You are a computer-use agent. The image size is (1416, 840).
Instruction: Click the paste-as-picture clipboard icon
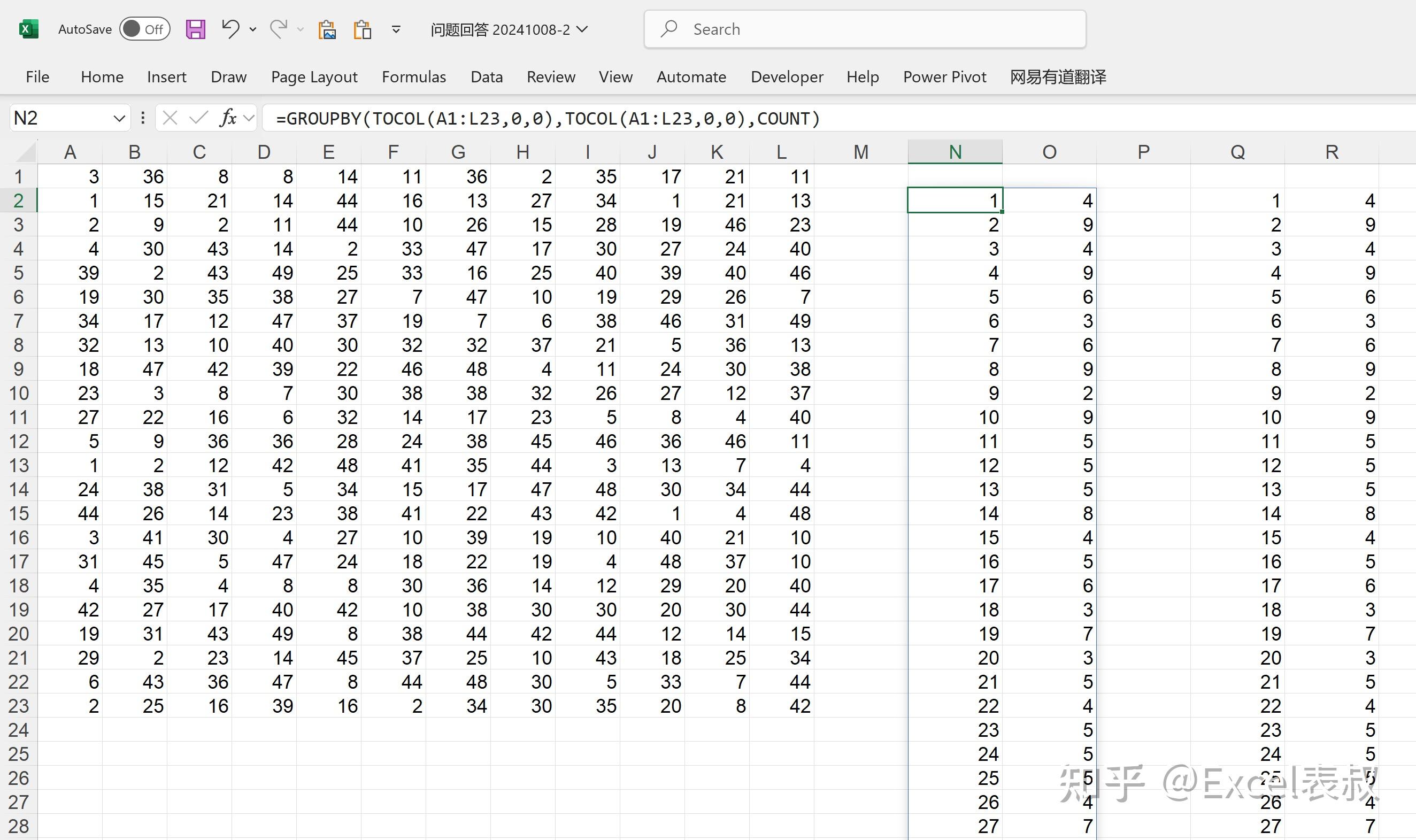(x=327, y=29)
